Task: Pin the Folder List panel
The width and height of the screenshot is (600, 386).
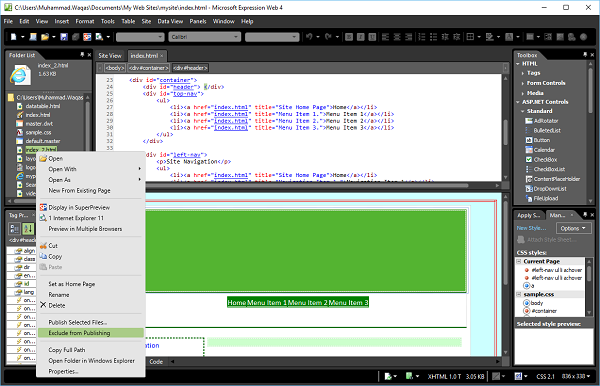Action: point(82,55)
